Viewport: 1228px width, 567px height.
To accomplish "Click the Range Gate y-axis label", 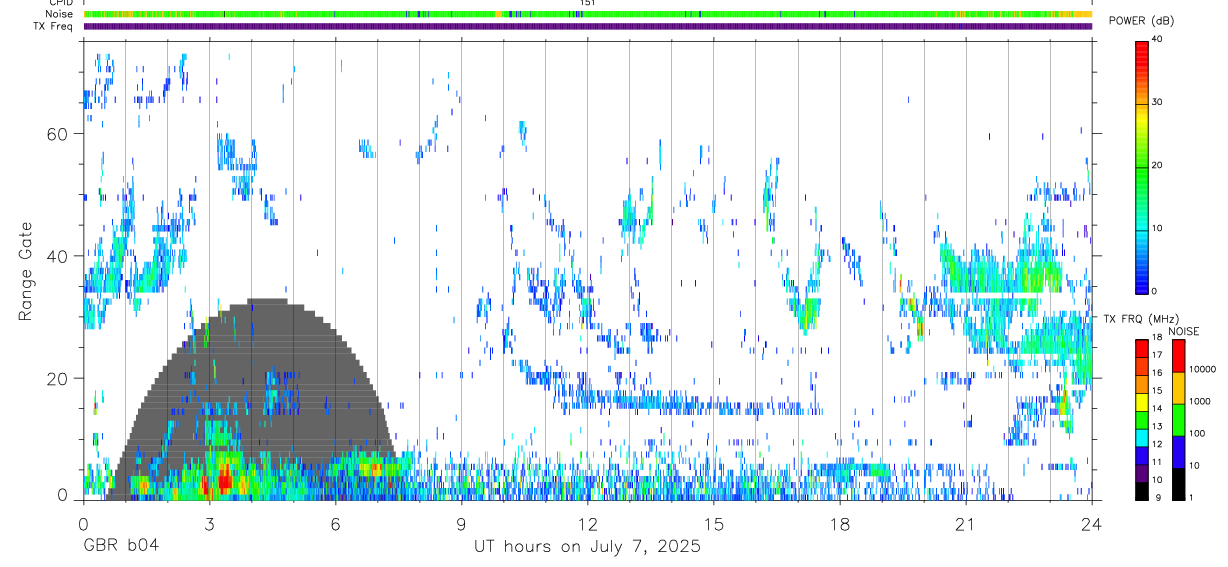I will pyautogui.click(x=24, y=272).
